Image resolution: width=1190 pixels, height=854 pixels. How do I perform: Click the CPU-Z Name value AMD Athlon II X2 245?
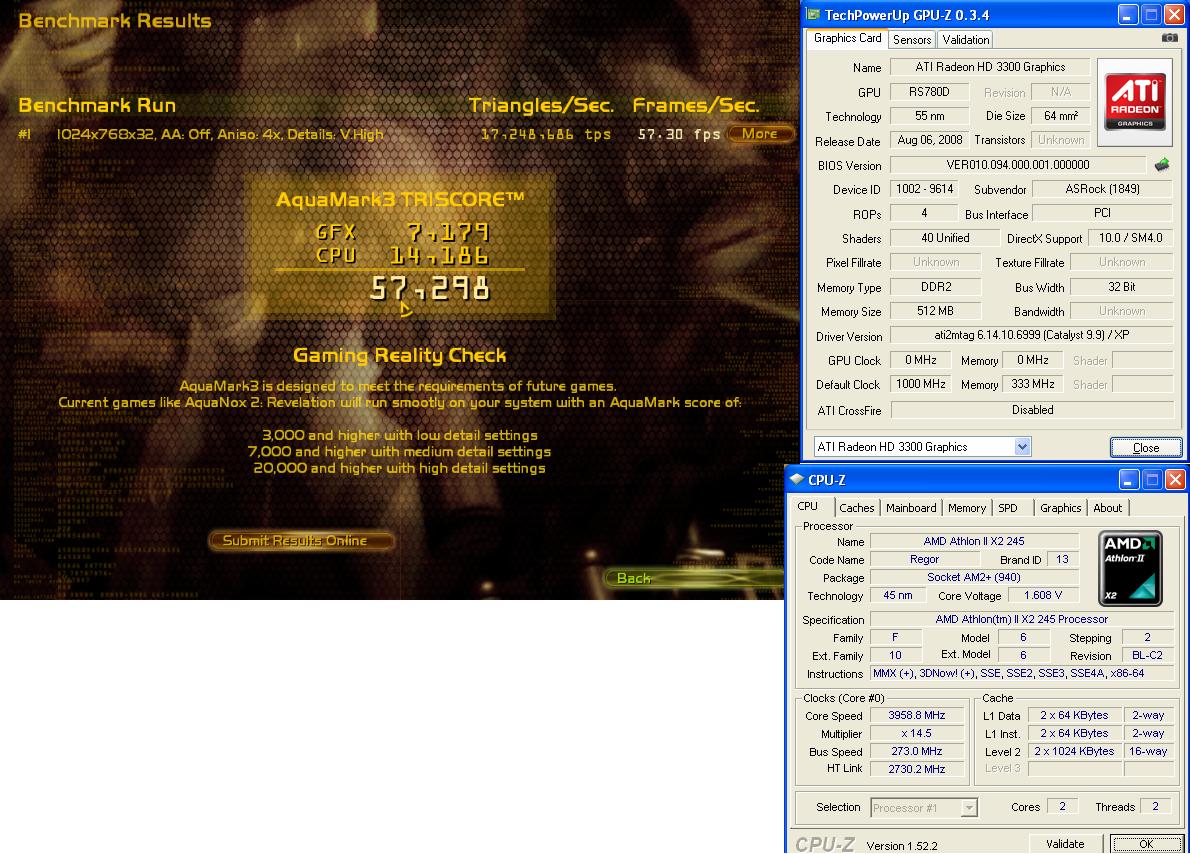pyautogui.click(x=974, y=541)
